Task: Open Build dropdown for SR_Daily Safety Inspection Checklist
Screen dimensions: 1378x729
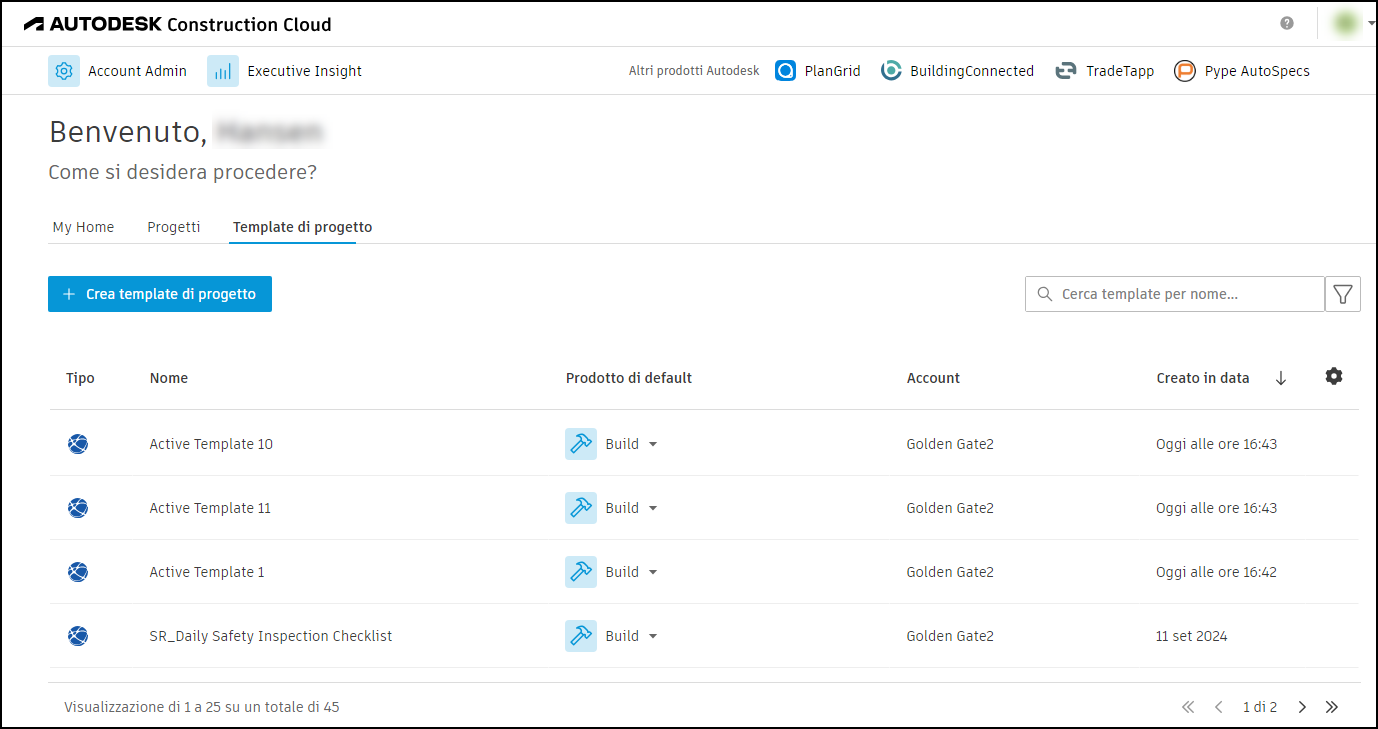Action: [653, 636]
